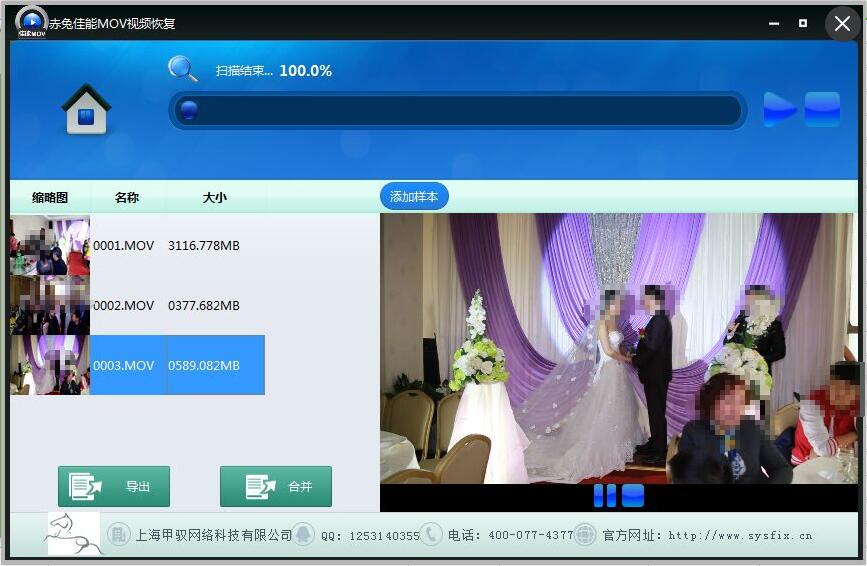The height and width of the screenshot is (566, 867).
Task: Click the 扫描结束 100.0% status text
Action: coord(274,71)
